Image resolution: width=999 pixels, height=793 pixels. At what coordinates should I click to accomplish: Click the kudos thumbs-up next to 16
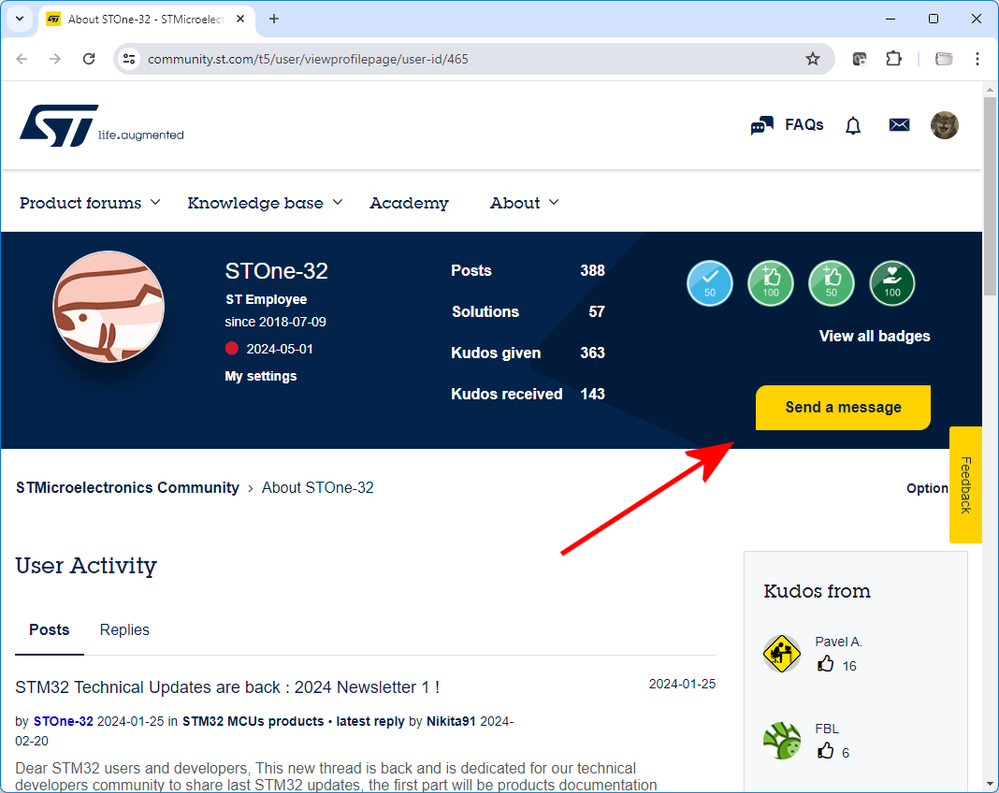(825, 664)
